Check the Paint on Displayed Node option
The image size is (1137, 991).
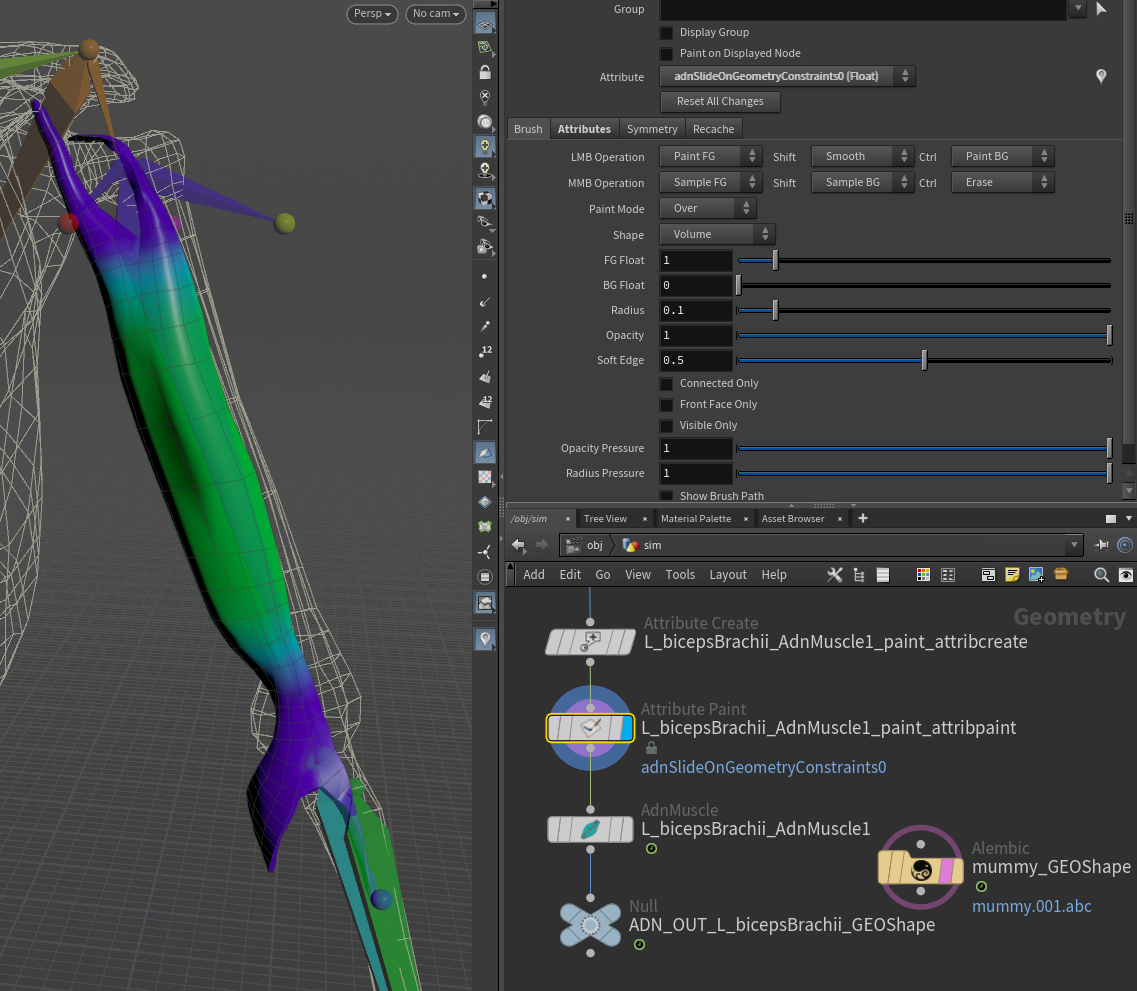[x=666, y=54]
